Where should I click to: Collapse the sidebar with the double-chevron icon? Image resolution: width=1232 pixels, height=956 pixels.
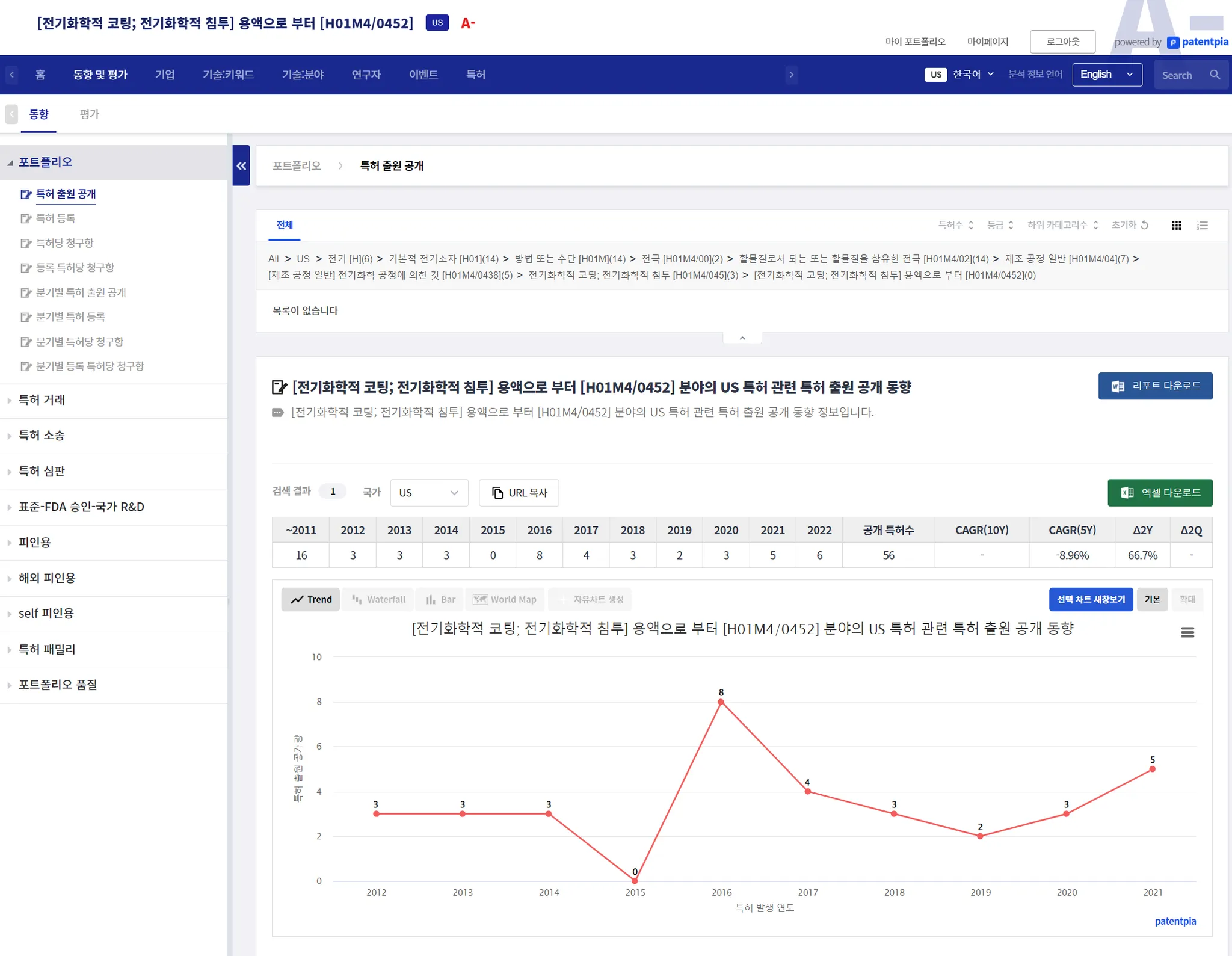coord(241,165)
